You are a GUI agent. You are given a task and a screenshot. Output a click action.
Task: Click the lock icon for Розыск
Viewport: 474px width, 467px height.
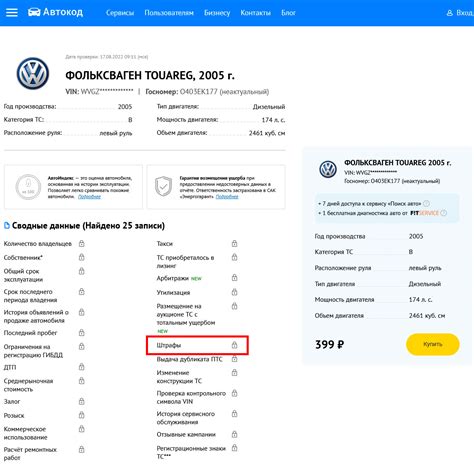81,415
